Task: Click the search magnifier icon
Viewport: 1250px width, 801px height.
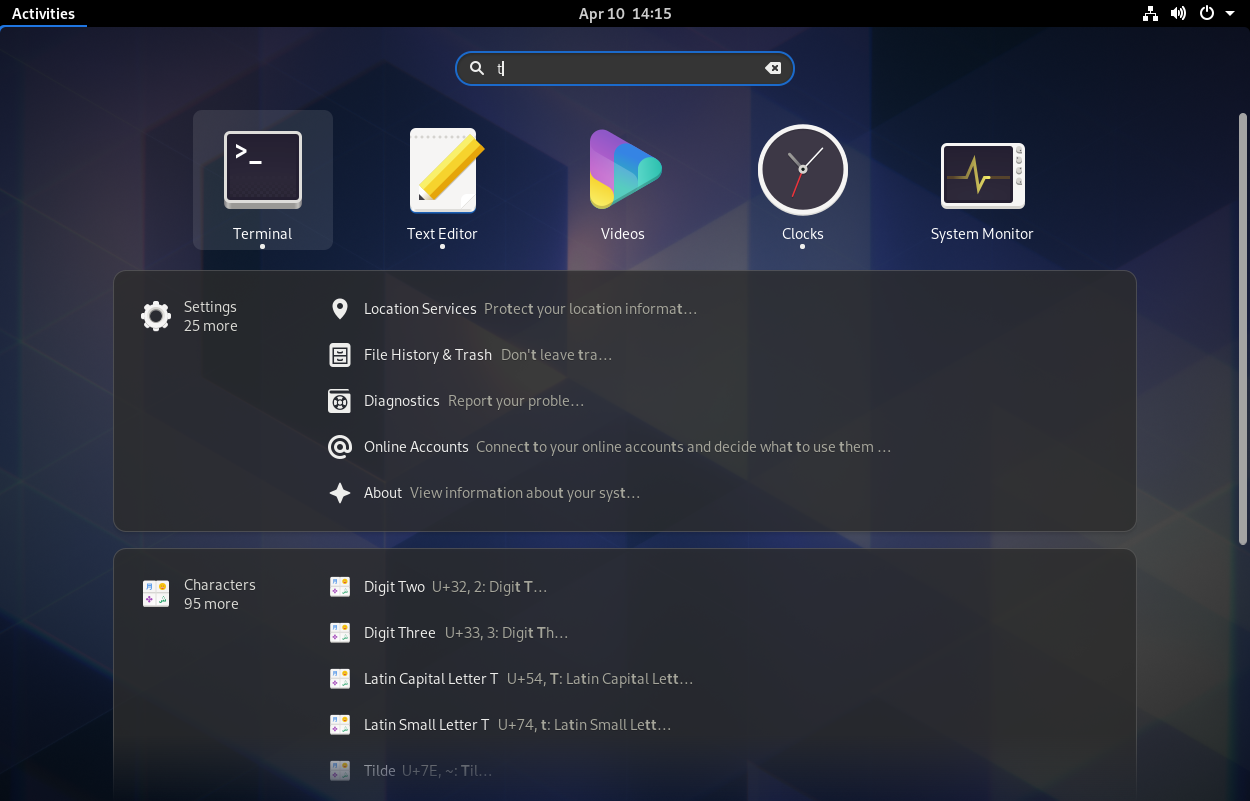Action: [477, 68]
